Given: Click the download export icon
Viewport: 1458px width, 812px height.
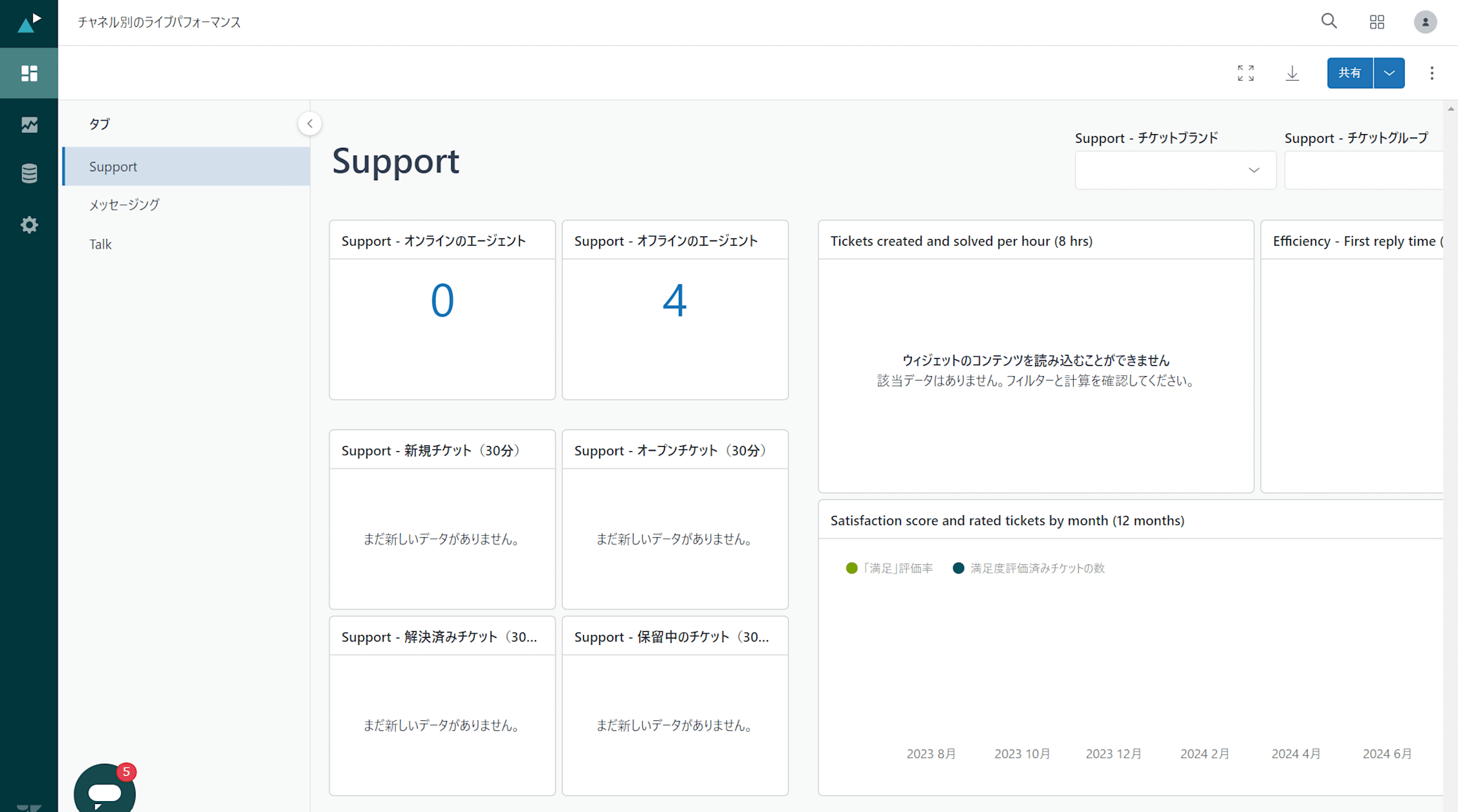Looking at the screenshot, I should 1292,73.
